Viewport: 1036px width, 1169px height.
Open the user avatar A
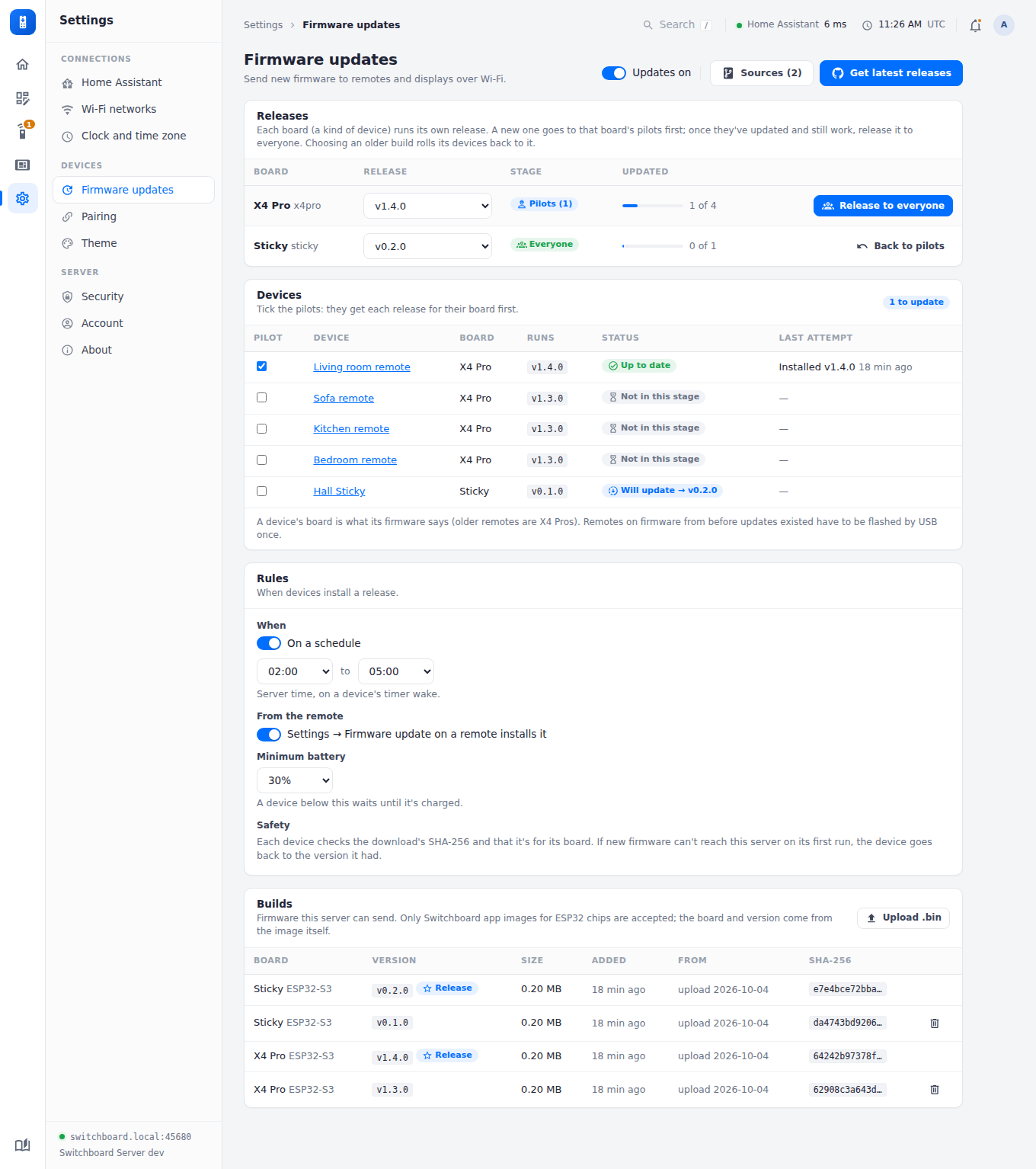[x=1004, y=25]
